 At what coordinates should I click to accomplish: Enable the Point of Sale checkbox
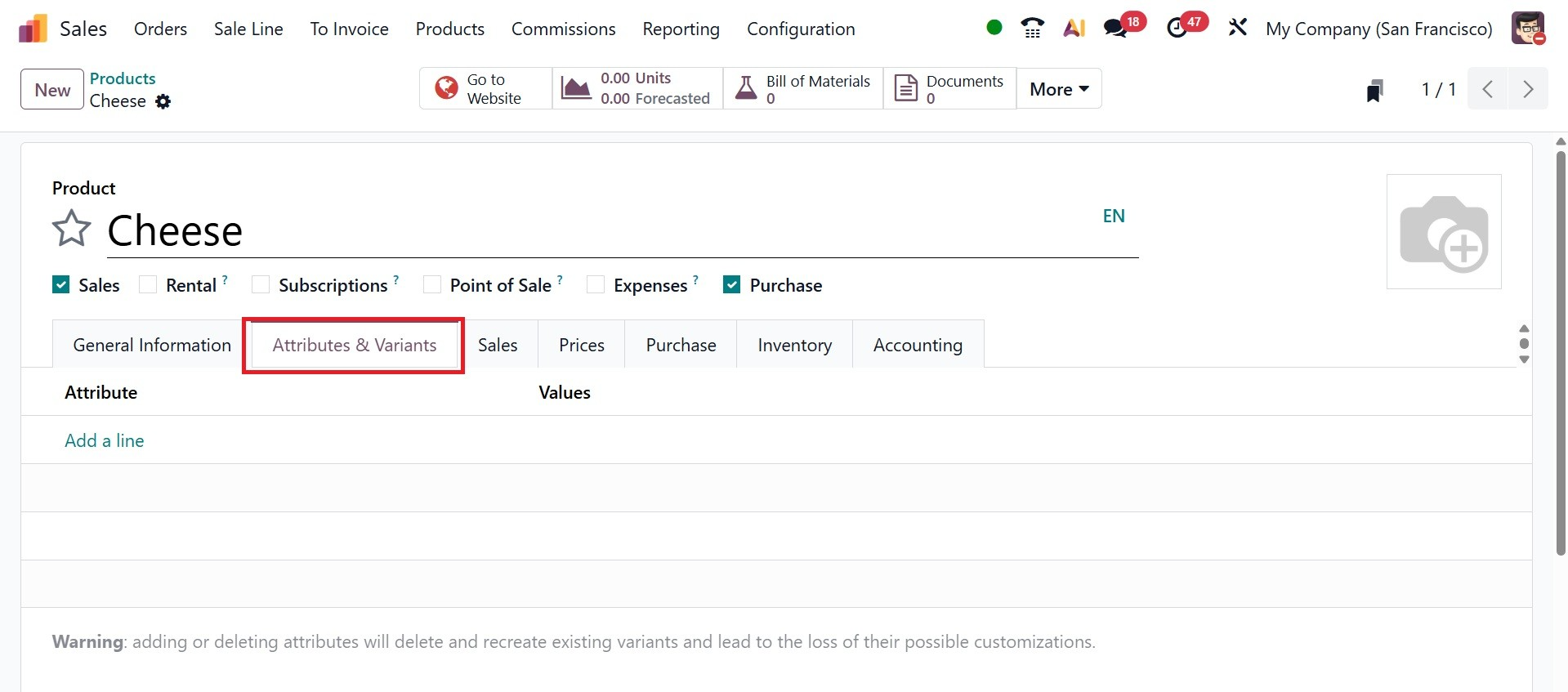click(x=432, y=285)
